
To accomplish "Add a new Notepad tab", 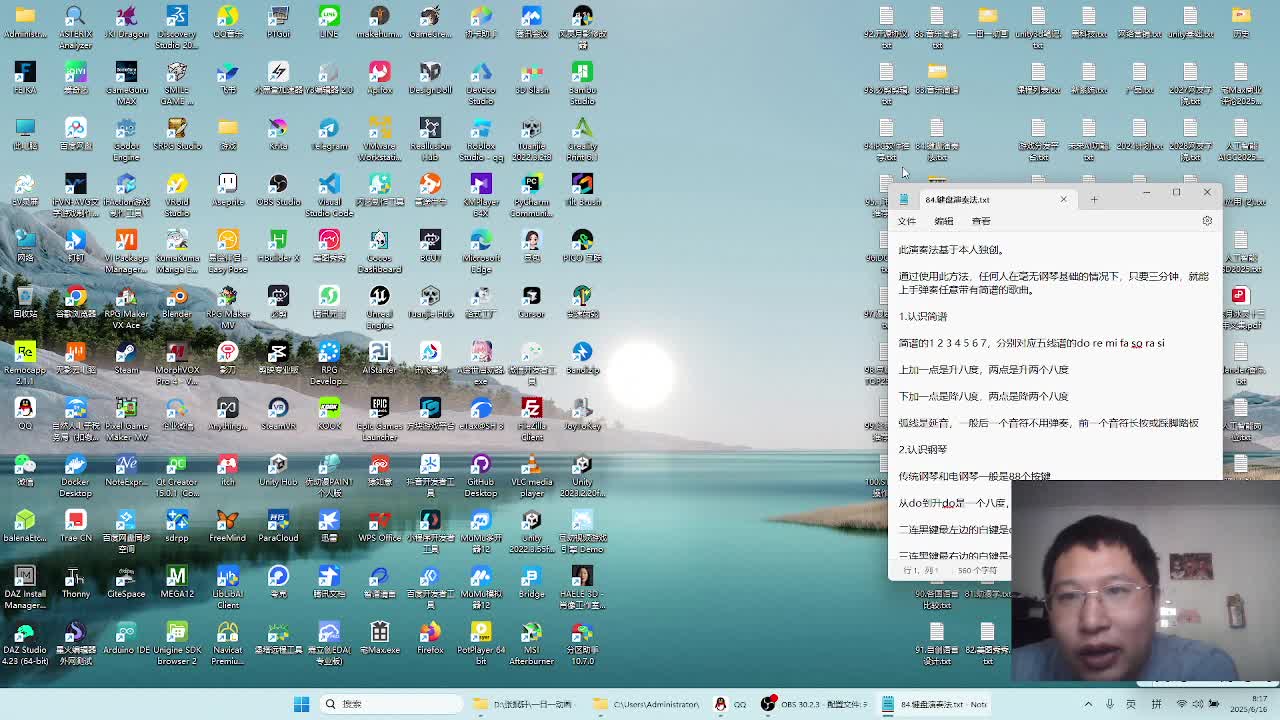I will tap(1094, 200).
